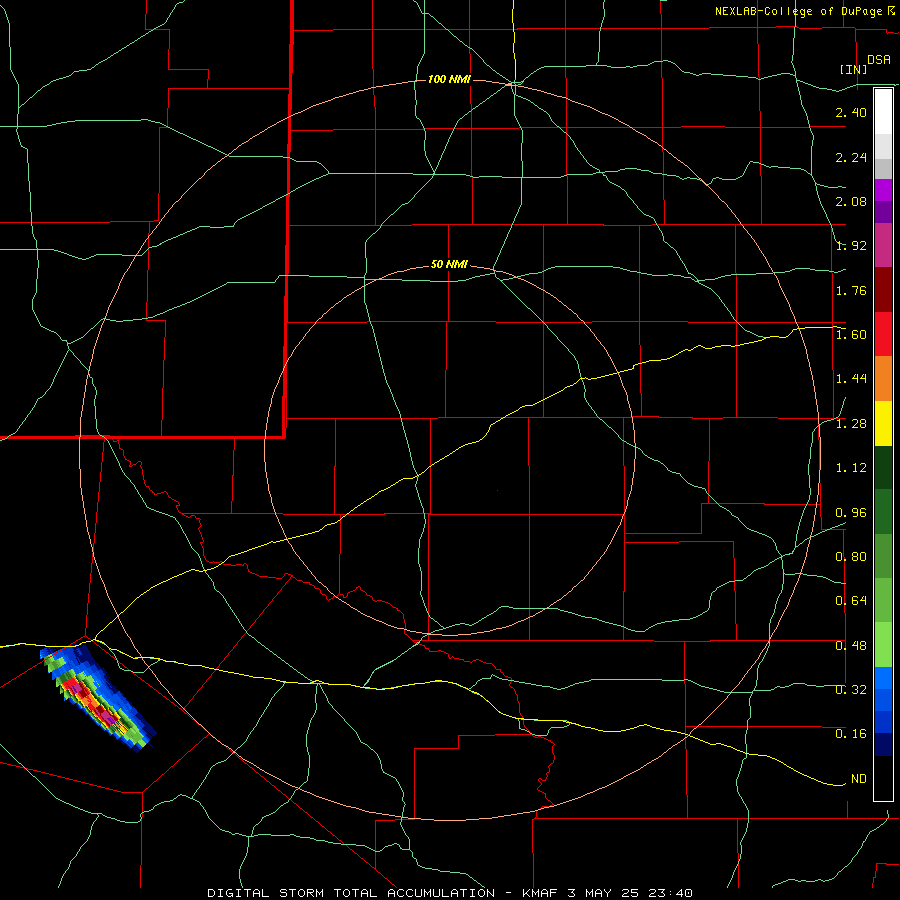This screenshot has width=900, height=900.
Task: Click the 1.44 legend value
Action: pyautogui.click(x=851, y=379)
